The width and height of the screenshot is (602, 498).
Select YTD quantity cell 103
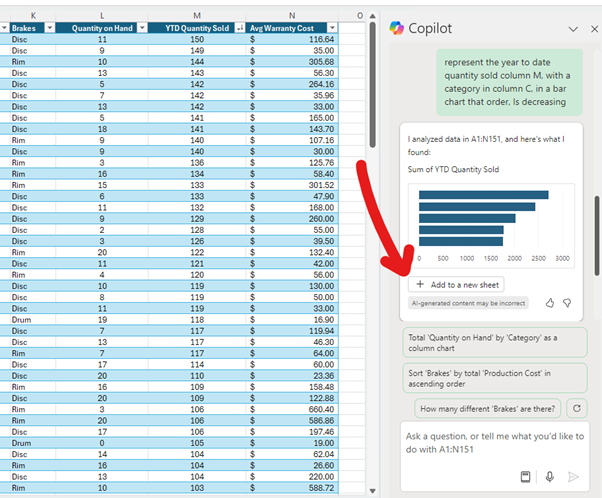pyautogui.click(x=197, y=488)
